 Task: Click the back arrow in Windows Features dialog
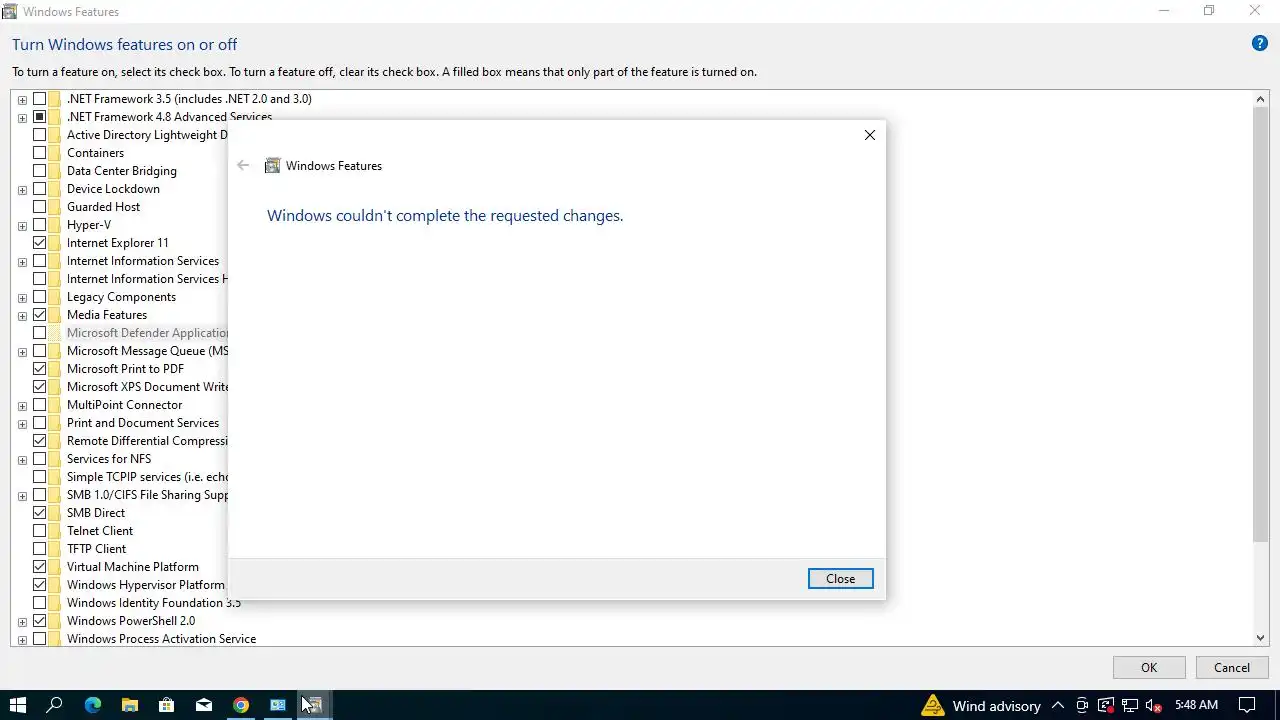click(x=243, y=166)
